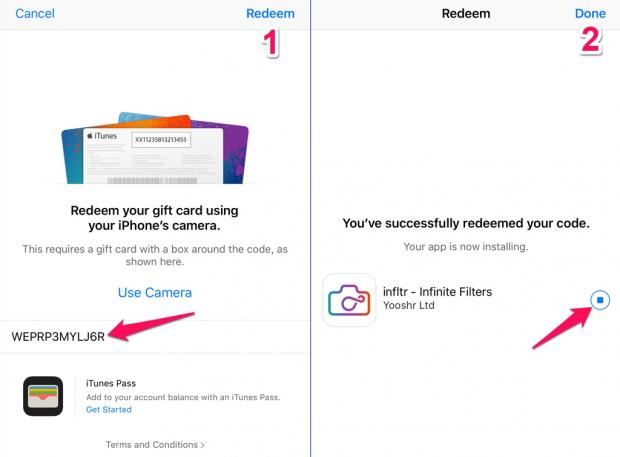
Task: Click the WEPRP3MYLJ6R code field
Action: pyautogui.click(x=155, y=337)
